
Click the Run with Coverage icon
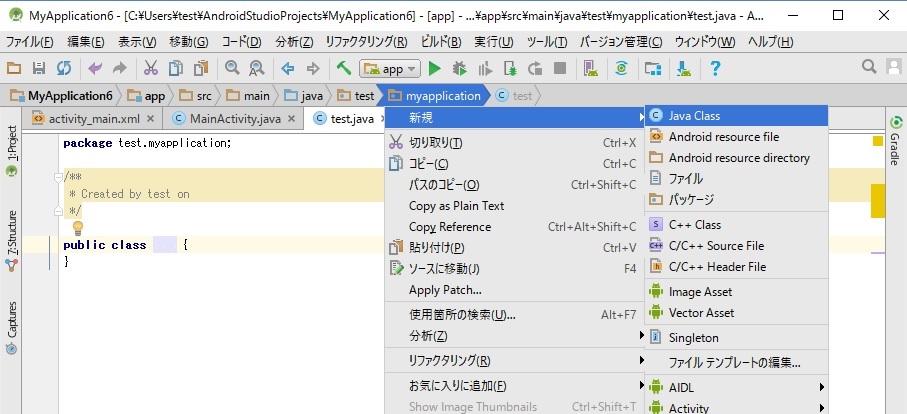[x=485, y=69]
